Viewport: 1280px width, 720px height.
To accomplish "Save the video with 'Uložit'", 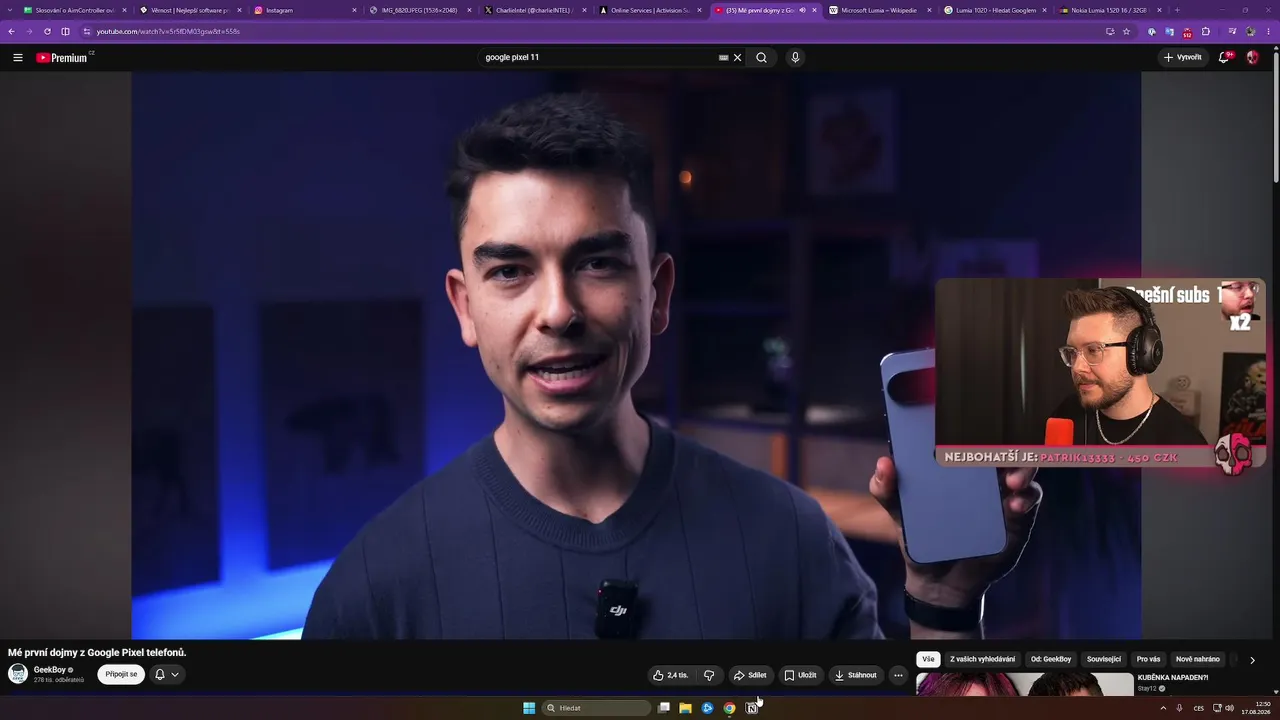I will pos(800,675).
